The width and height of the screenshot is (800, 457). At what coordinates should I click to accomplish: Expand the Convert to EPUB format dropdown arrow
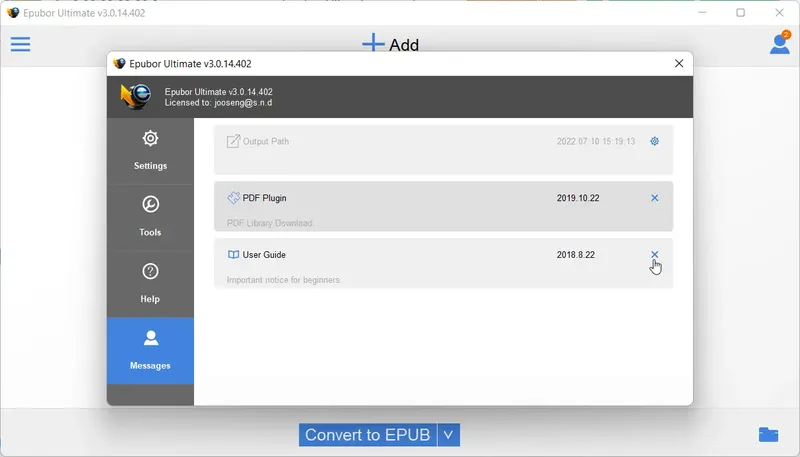click(x=448, y=435)
